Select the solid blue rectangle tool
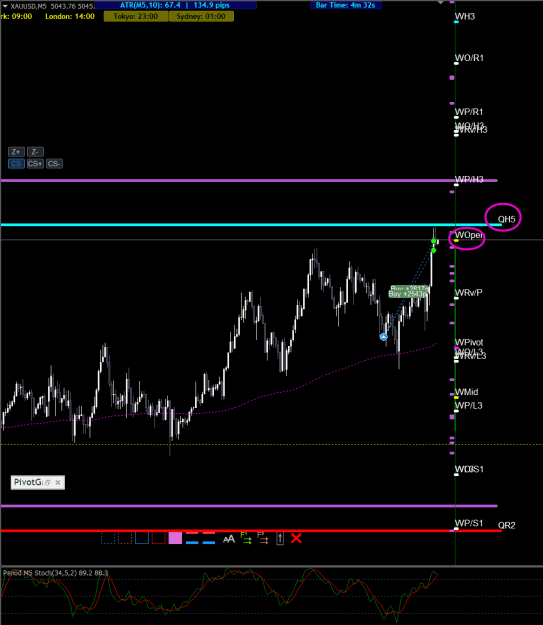The width and height of the screenshot is (543, 625). coord(142,538)
